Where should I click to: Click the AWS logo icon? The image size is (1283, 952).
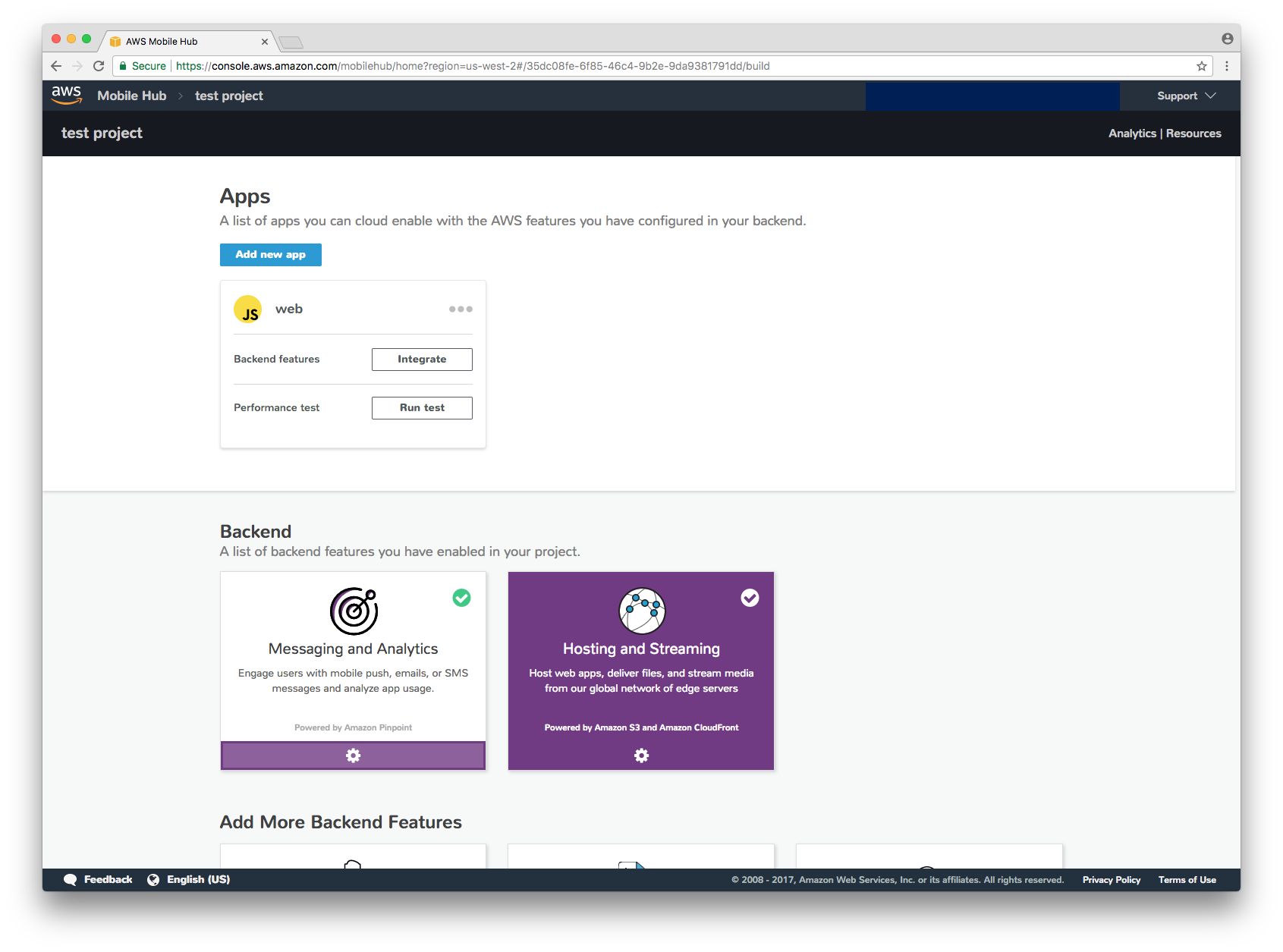point(67,96)
